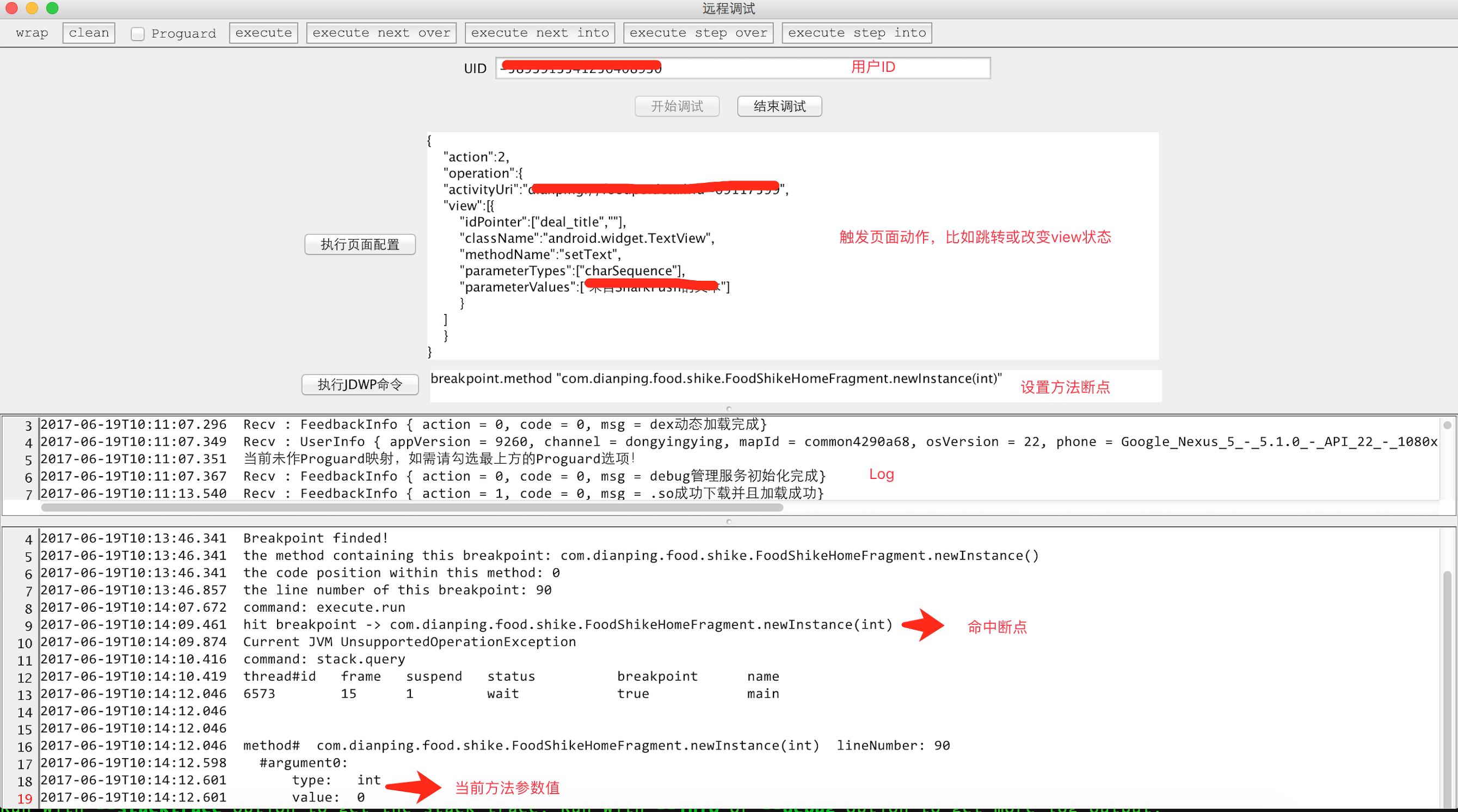
Task: Click the clean button to clear logs
Action: 88,32
